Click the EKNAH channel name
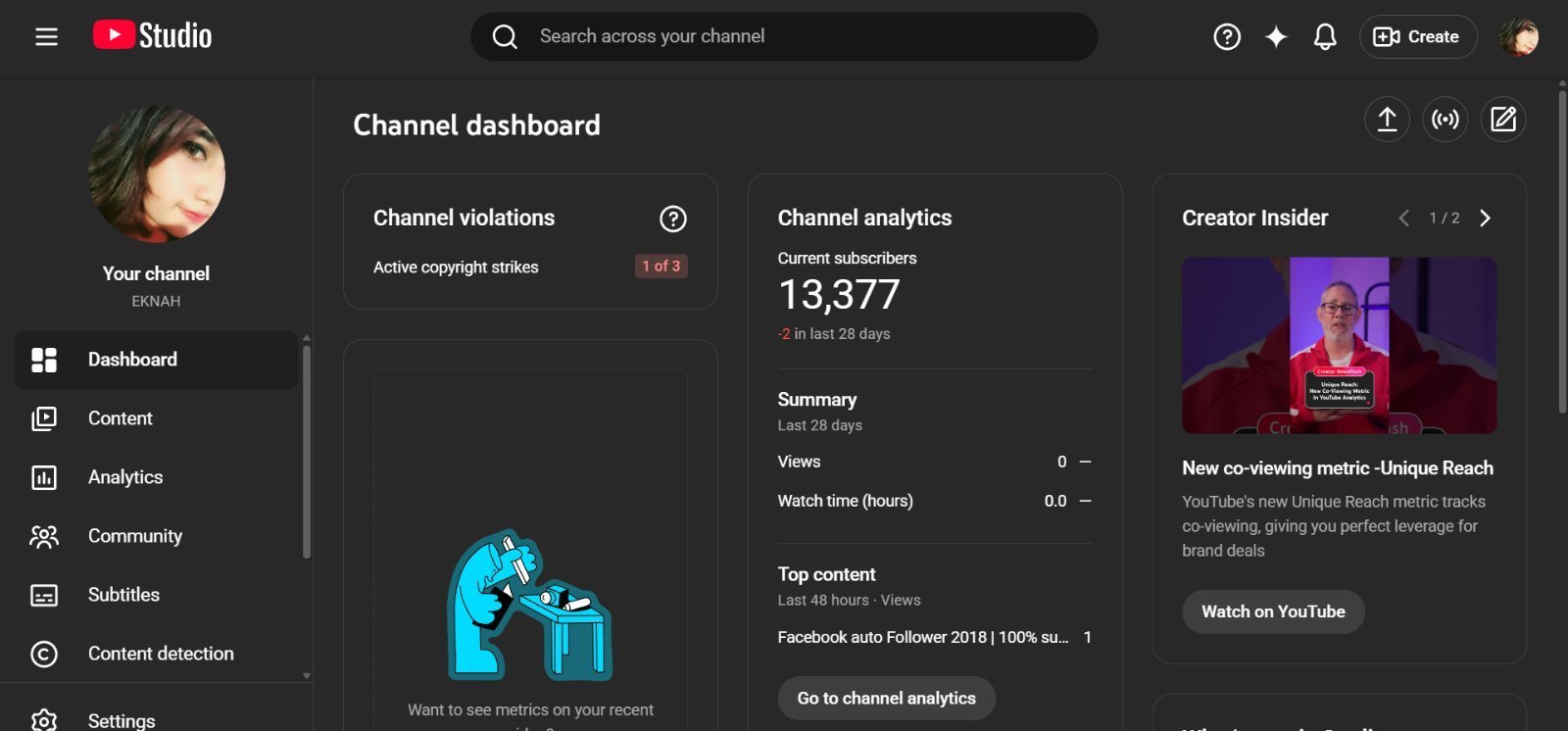The width and height of the screenshot is (1568, 731). 156,301
